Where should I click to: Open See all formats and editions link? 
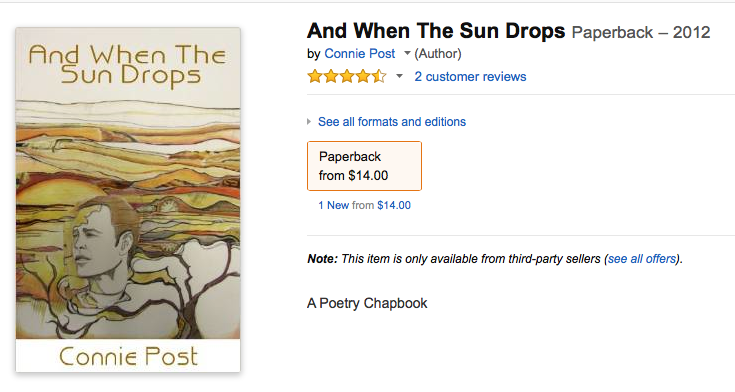[x=392, y=122]
